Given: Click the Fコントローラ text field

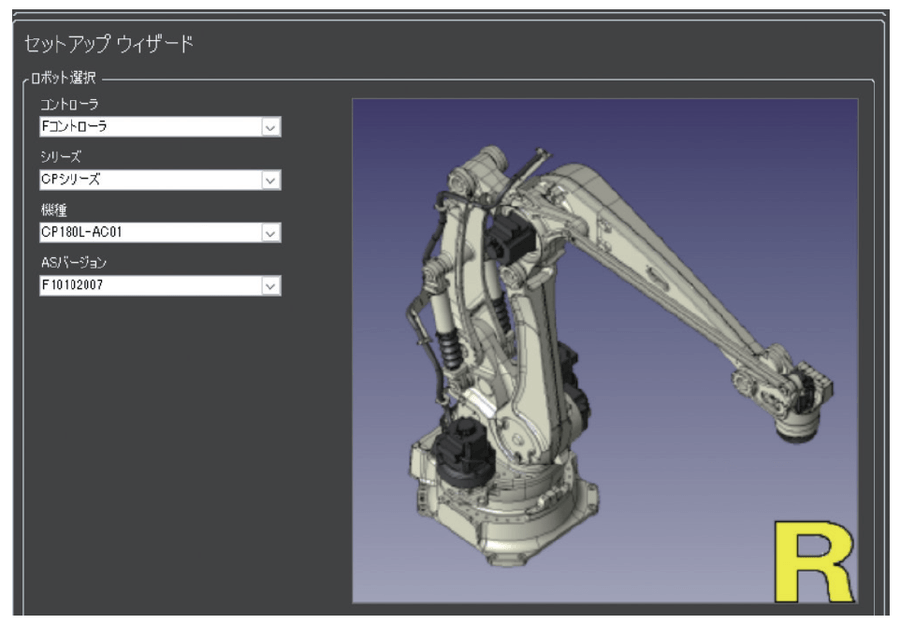Looking at the screenshot, I should 146,127.
